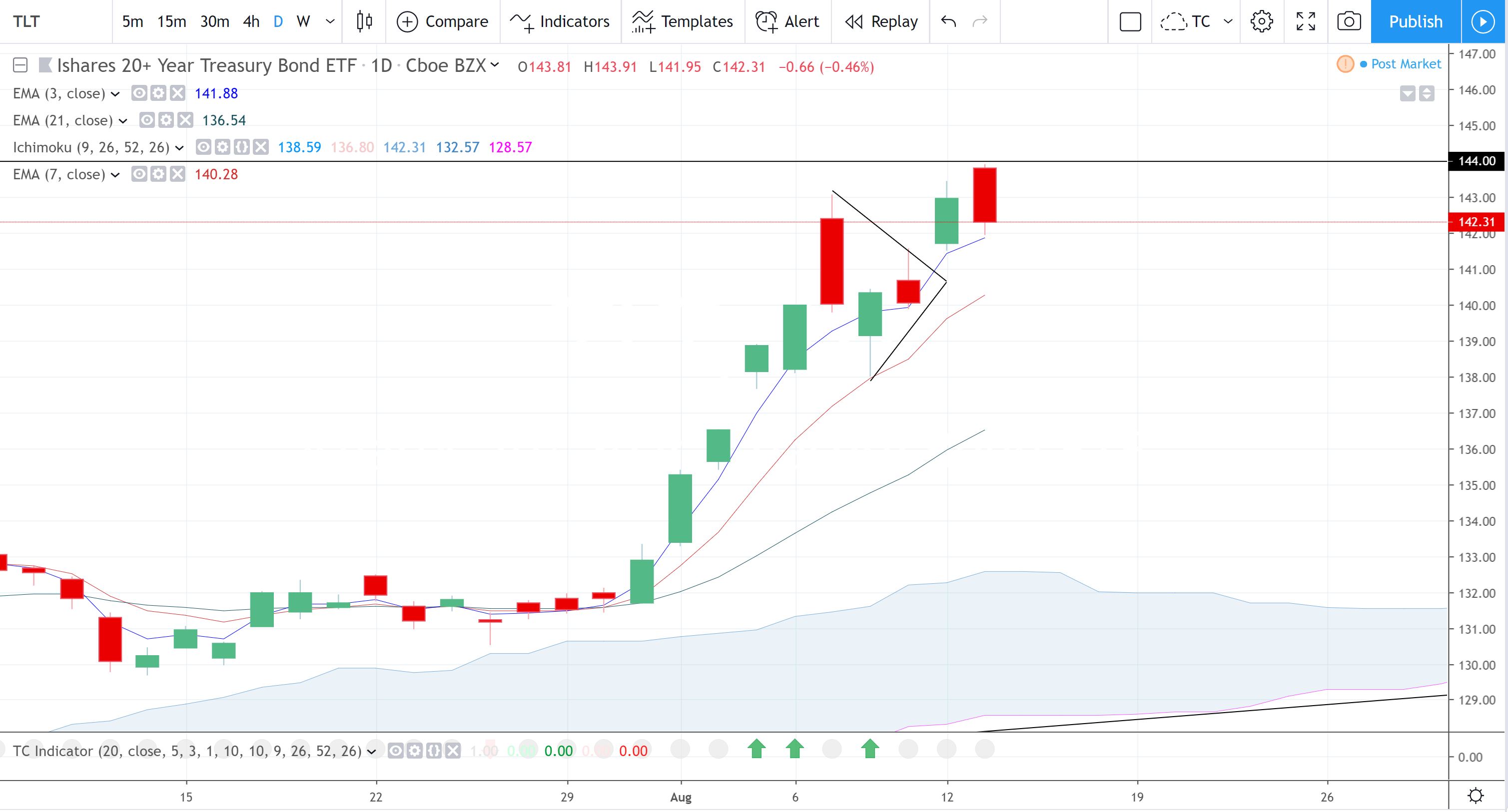The image size is (1508, 812).
Task: Click the red 142.31 last price label
Action: 1477,222
